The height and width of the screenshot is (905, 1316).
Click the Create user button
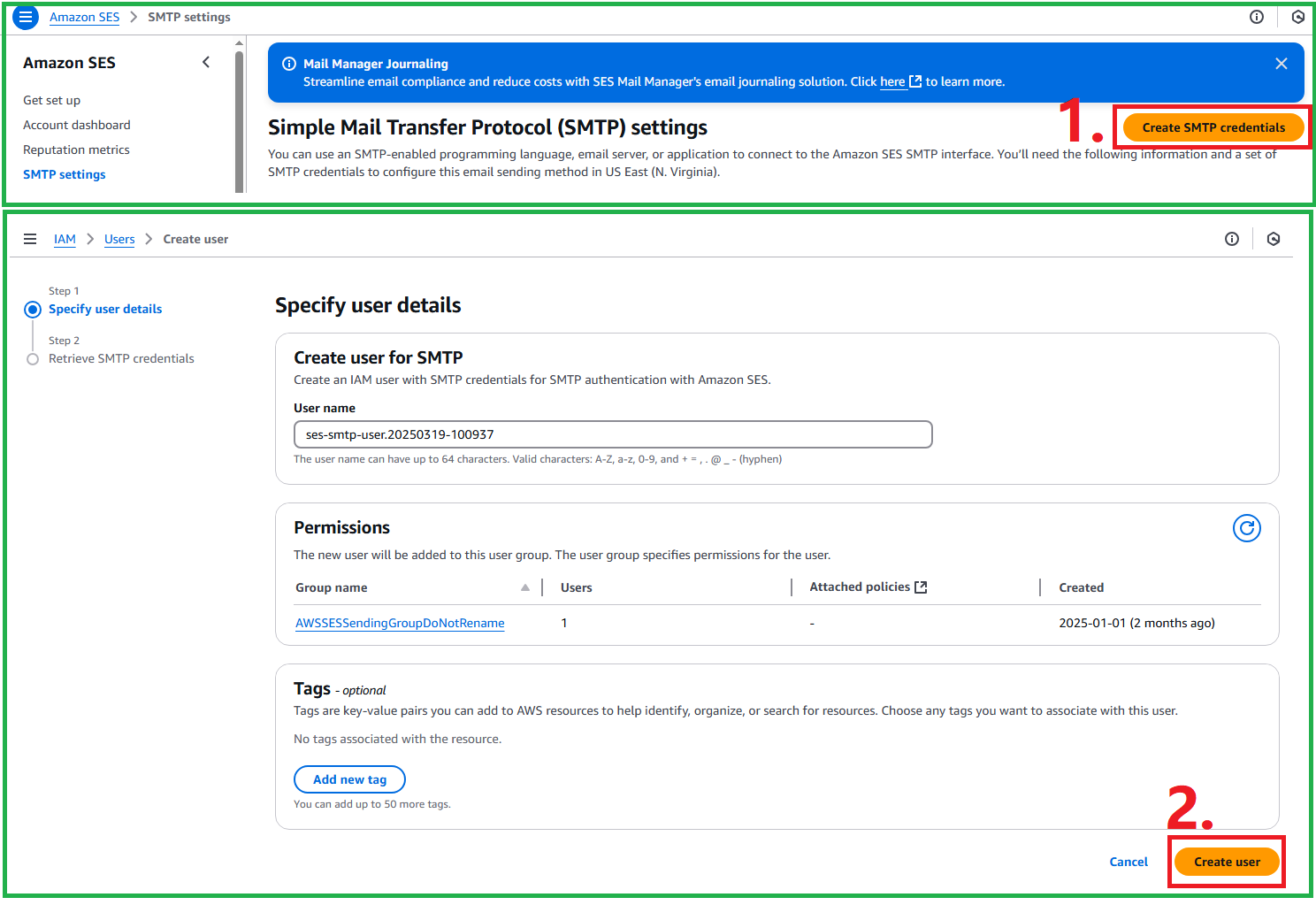[x=1227, y=862]
